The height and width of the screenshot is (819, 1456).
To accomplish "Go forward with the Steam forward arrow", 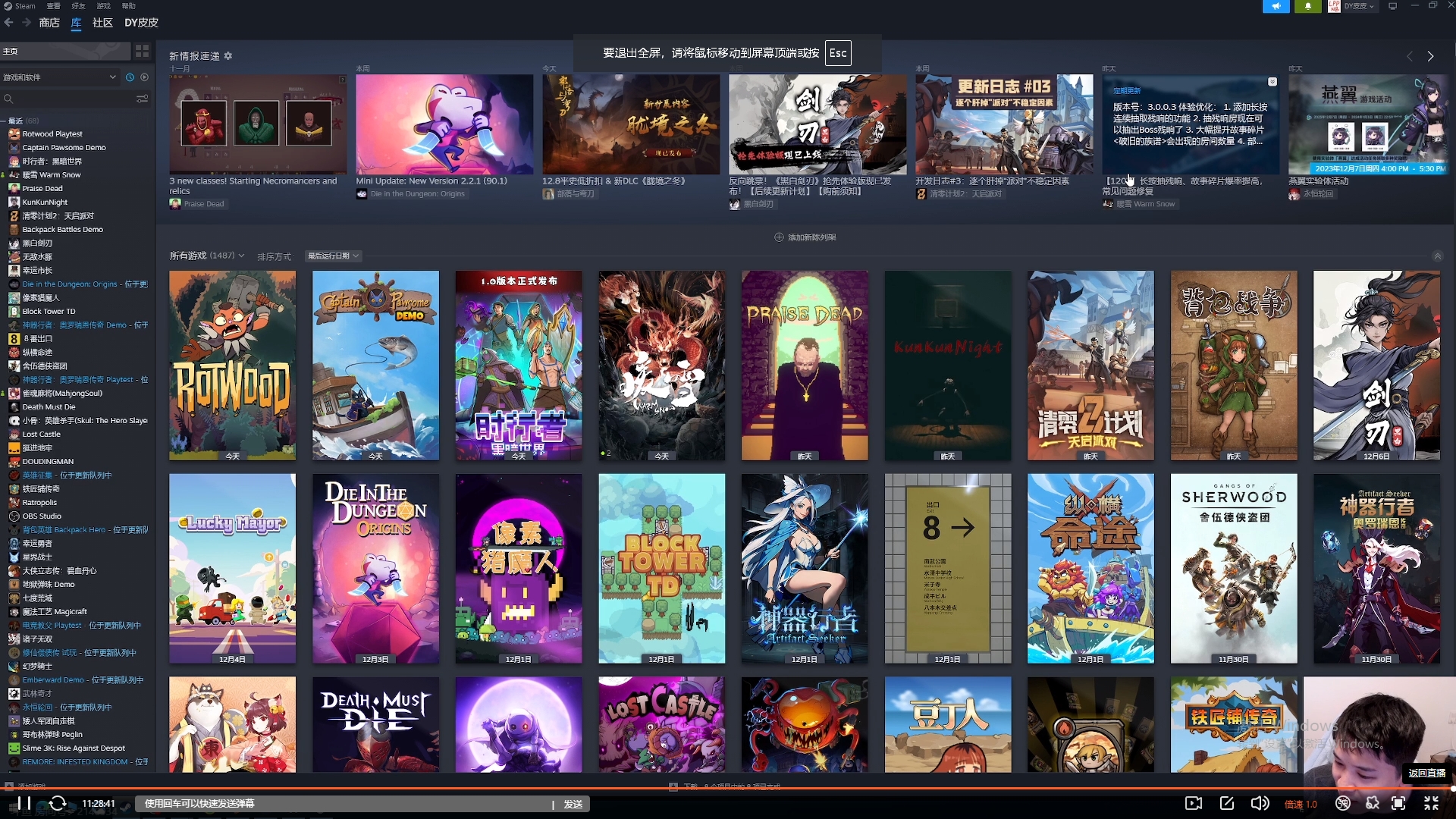I will coord(27,23).
